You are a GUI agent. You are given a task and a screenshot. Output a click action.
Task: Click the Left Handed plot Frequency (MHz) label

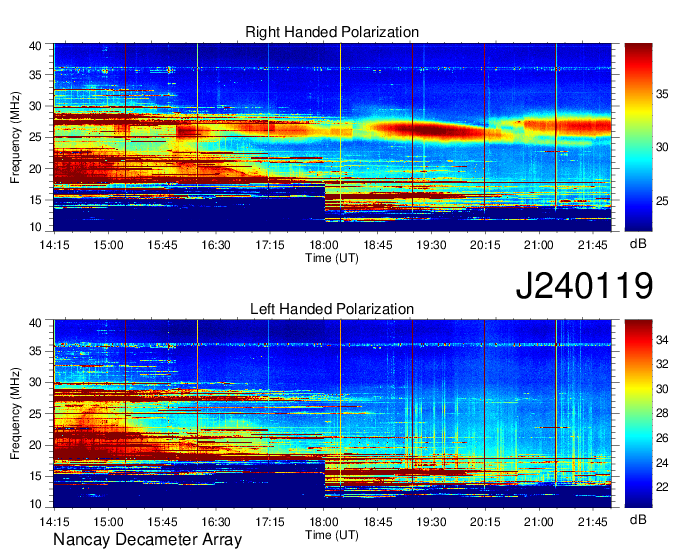tap(15, 414)
